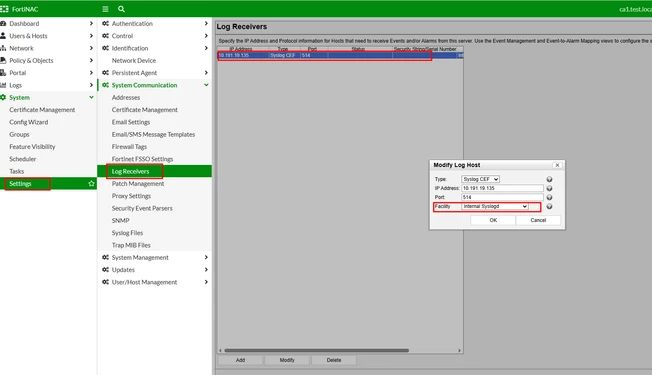Open Feature Visibility menu item
Viewport: 652px width, 375px height.
pyautogui.click(x=32, y=147)
